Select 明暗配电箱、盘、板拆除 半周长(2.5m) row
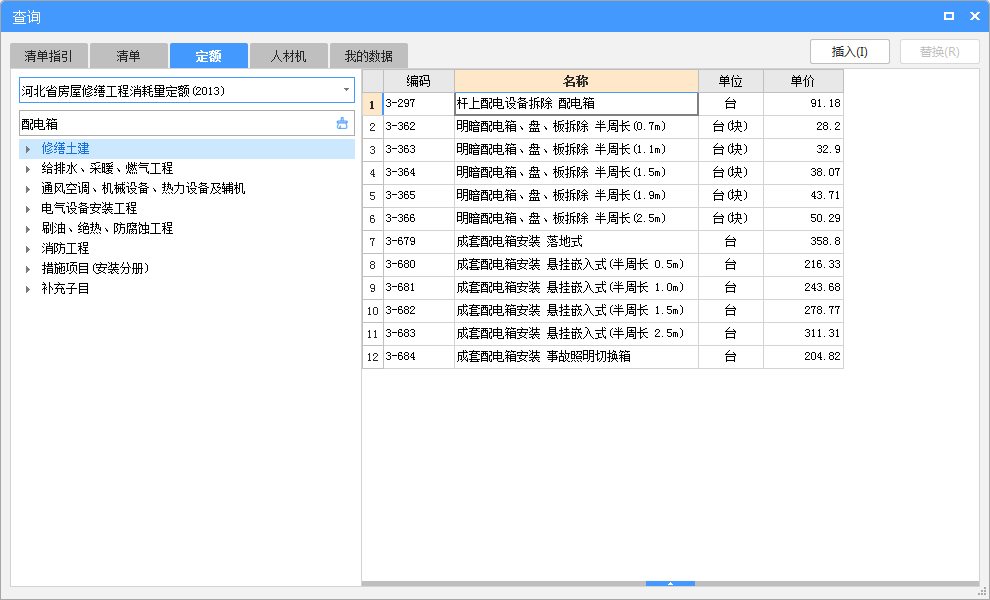The height and width of the screenshot is (600, 990). 576,219
